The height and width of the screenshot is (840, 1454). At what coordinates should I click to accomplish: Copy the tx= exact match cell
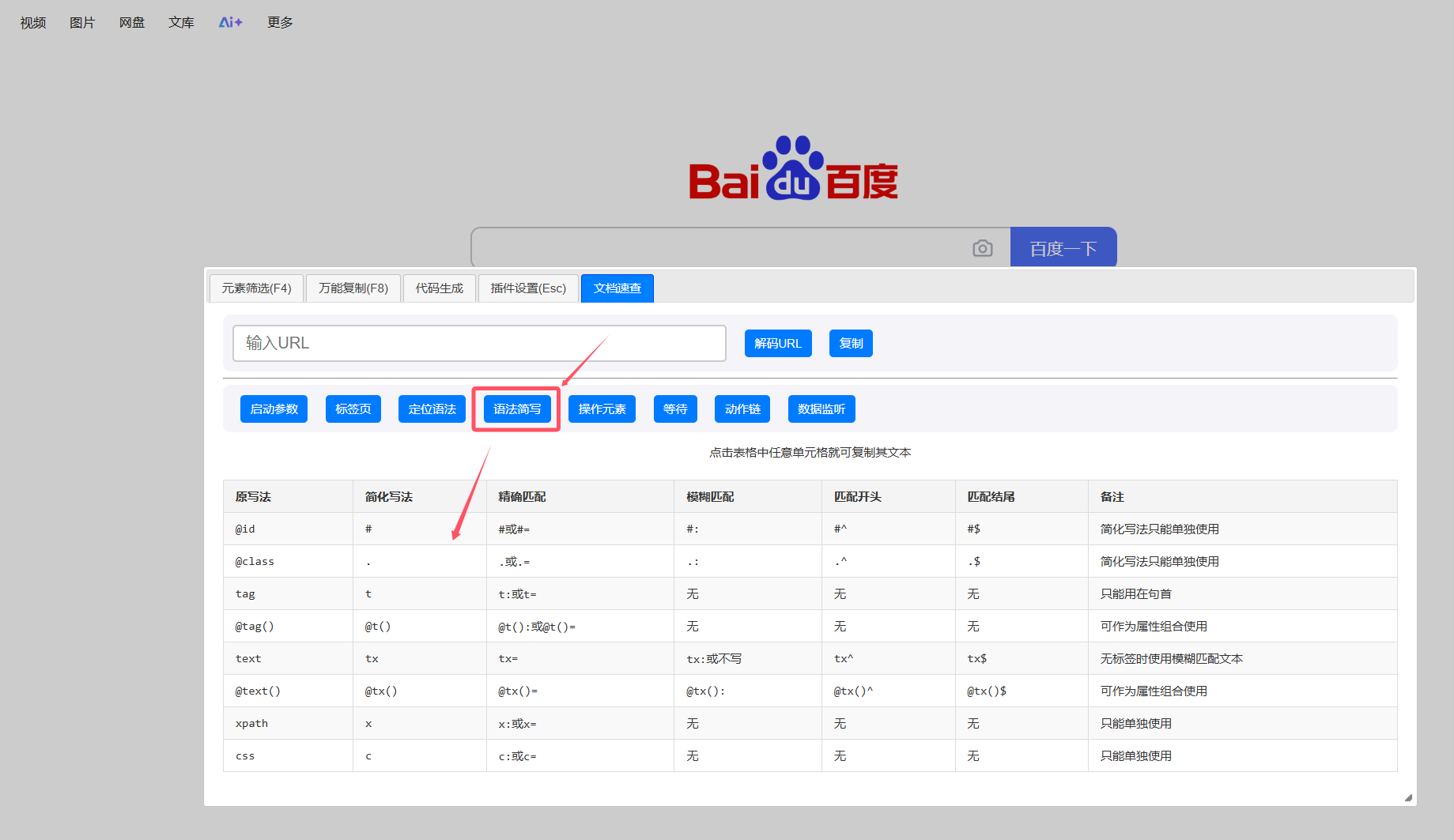click(x=580, y=658)
